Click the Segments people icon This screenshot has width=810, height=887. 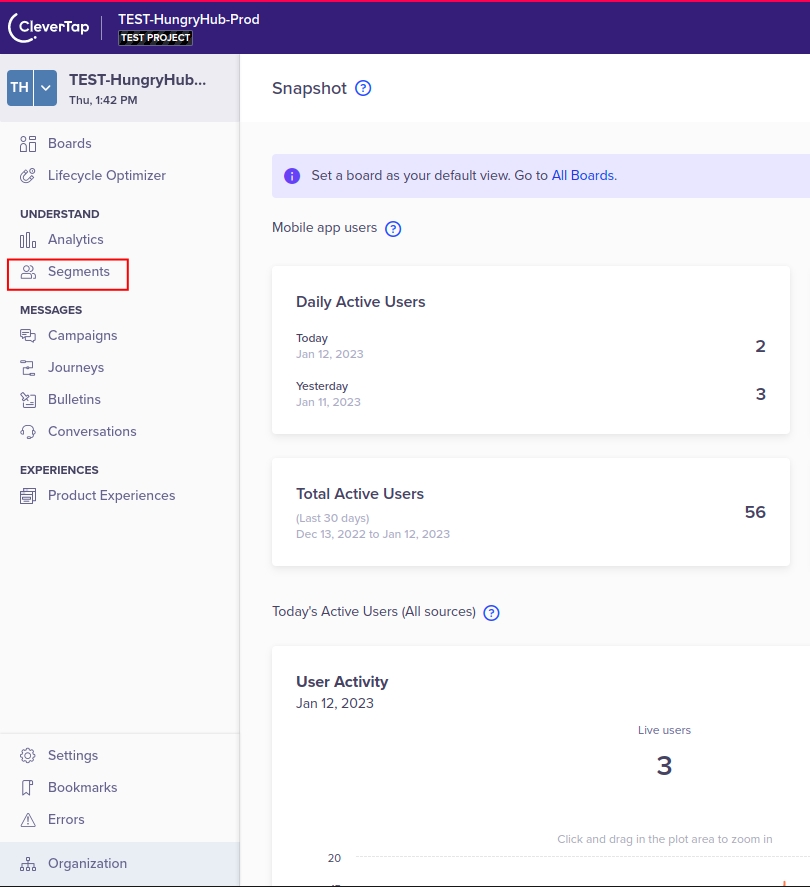pos(28,272)
